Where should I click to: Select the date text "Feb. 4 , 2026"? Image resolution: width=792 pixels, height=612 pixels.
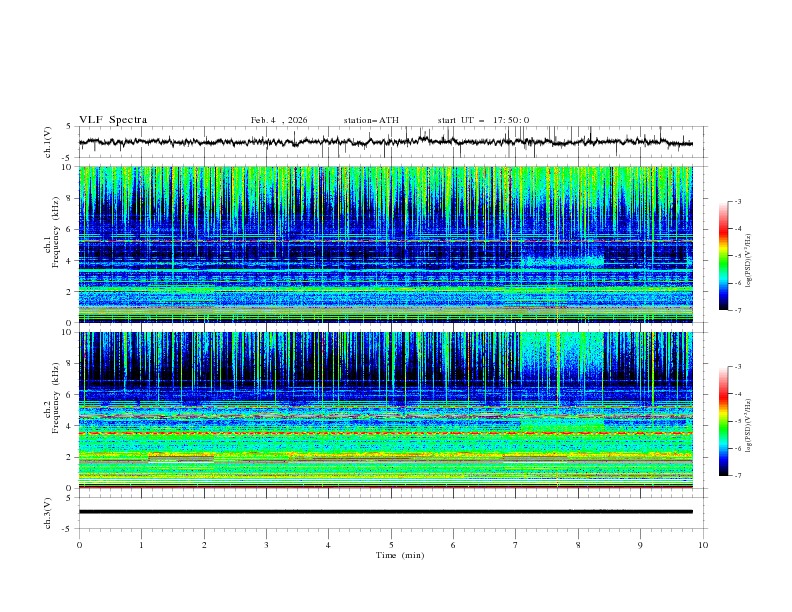point(279,120)
